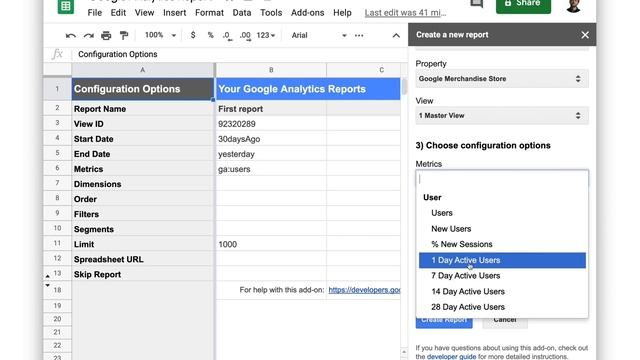Choose 28 Day Active Users option
The image size is (640, 360).
tap(502, 307)
